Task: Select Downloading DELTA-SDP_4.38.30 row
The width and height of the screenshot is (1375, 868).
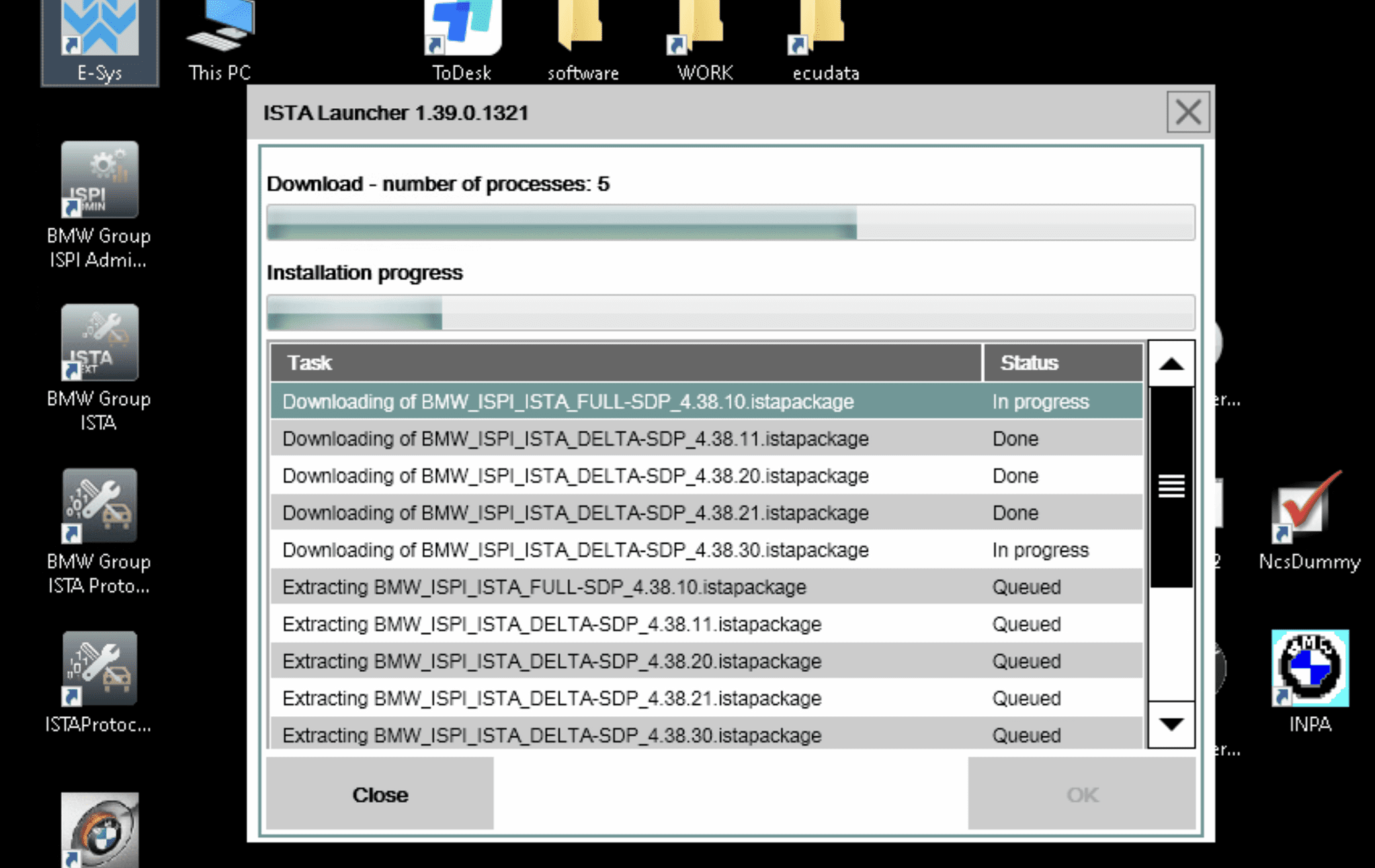Action: point(707,550)
